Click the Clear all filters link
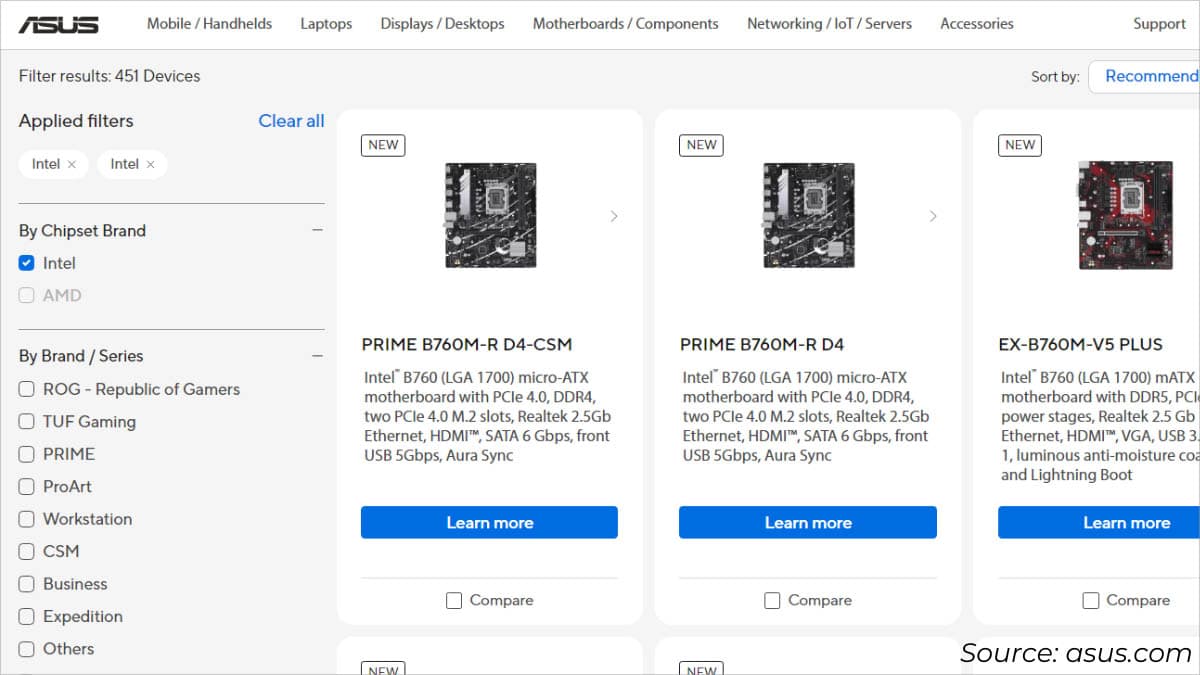The width and height of the screenshot is (1200, 675). 291,121
